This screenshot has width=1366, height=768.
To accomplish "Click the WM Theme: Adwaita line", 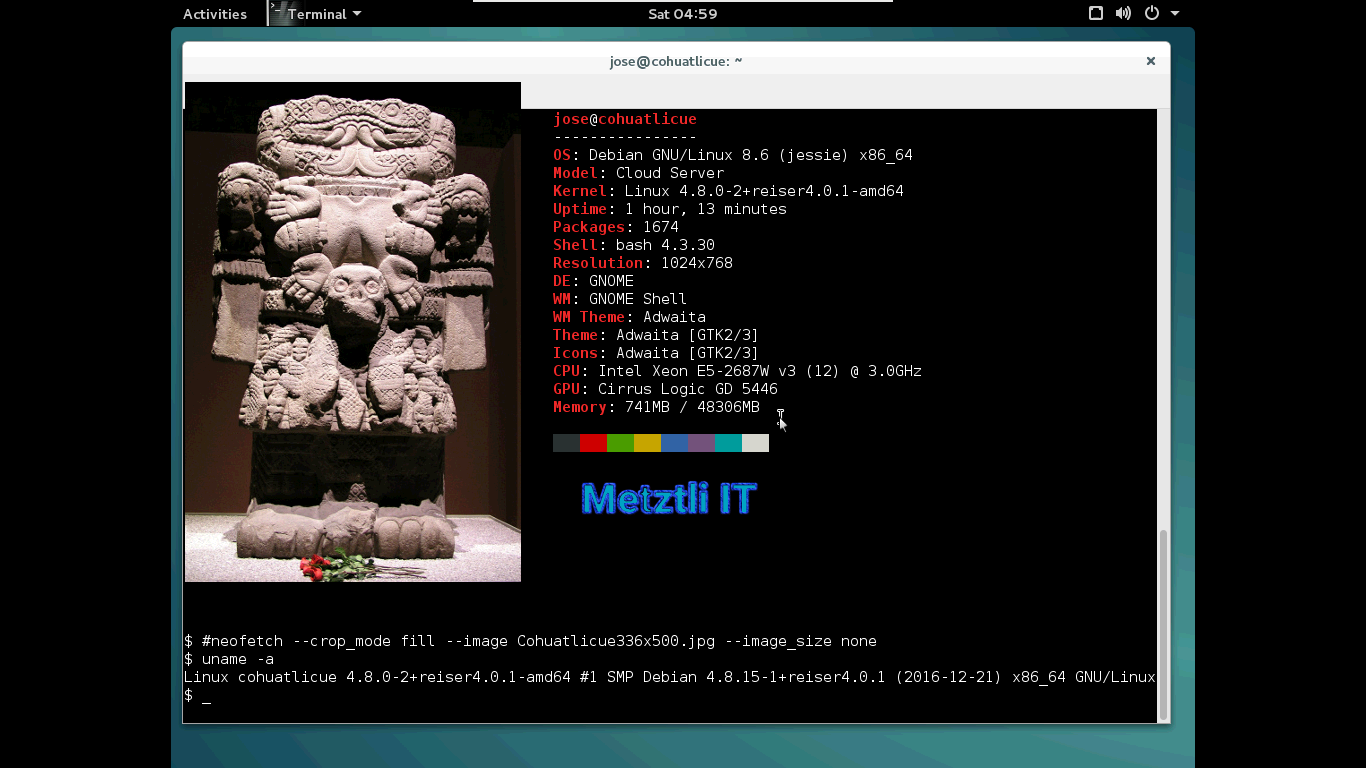I will (629, 317).
